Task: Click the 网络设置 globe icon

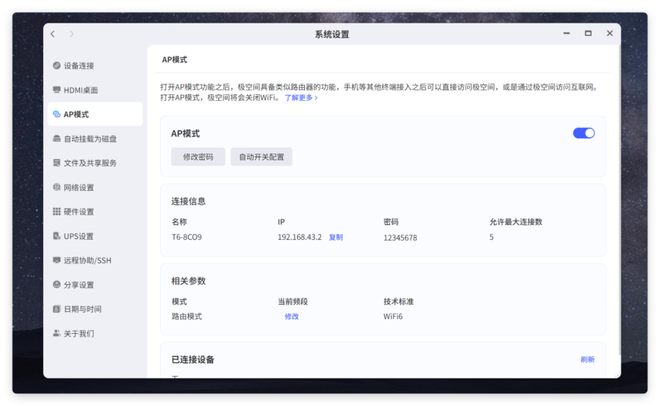Action: [x=57, y=187]
